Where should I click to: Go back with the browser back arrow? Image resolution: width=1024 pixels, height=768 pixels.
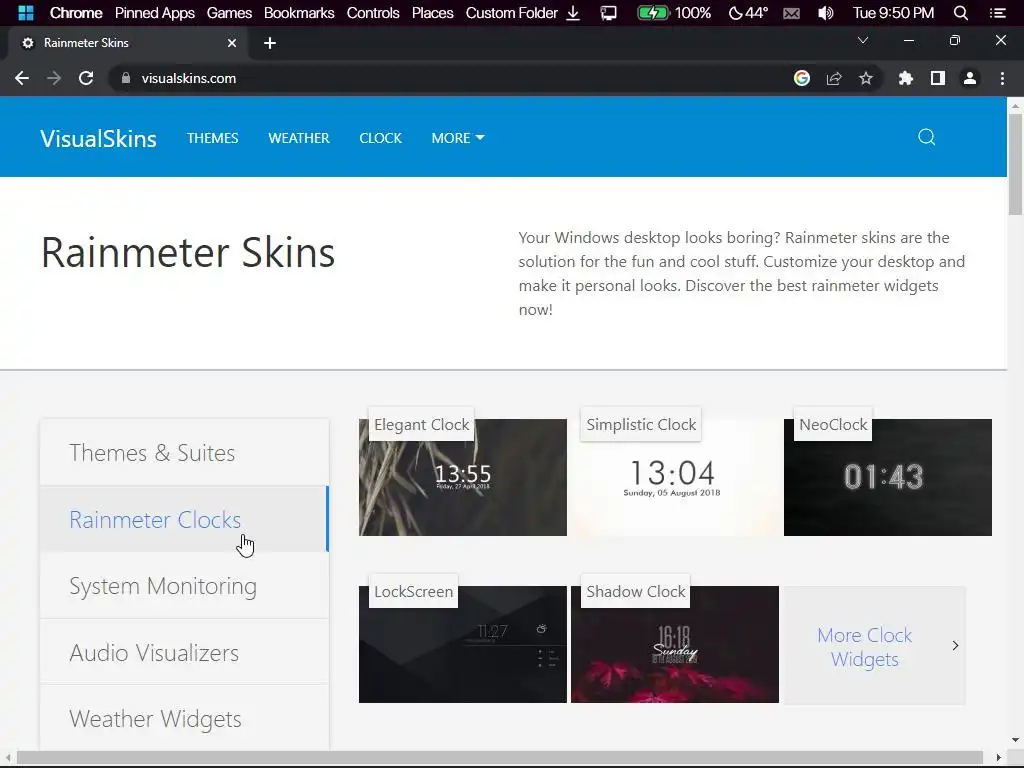(x=22, y=78)
